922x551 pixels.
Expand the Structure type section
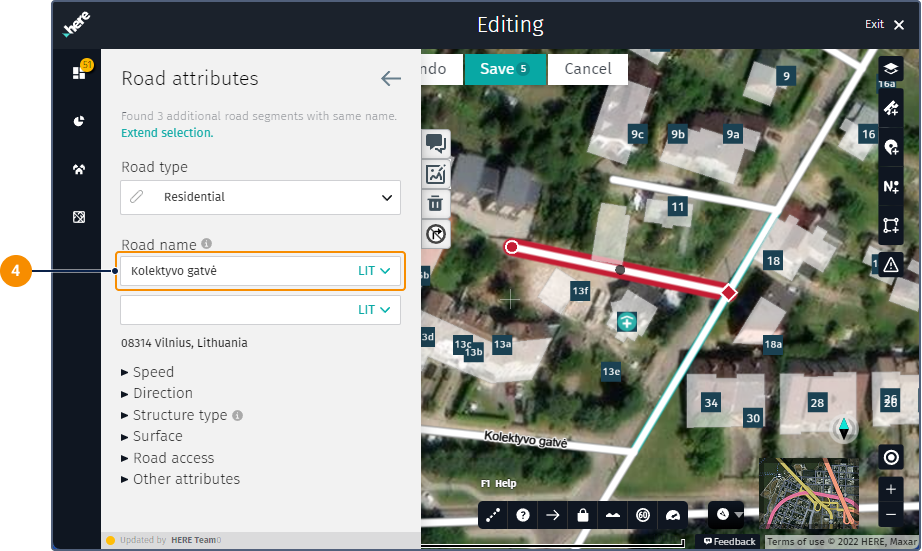click(x=174, y=415)
